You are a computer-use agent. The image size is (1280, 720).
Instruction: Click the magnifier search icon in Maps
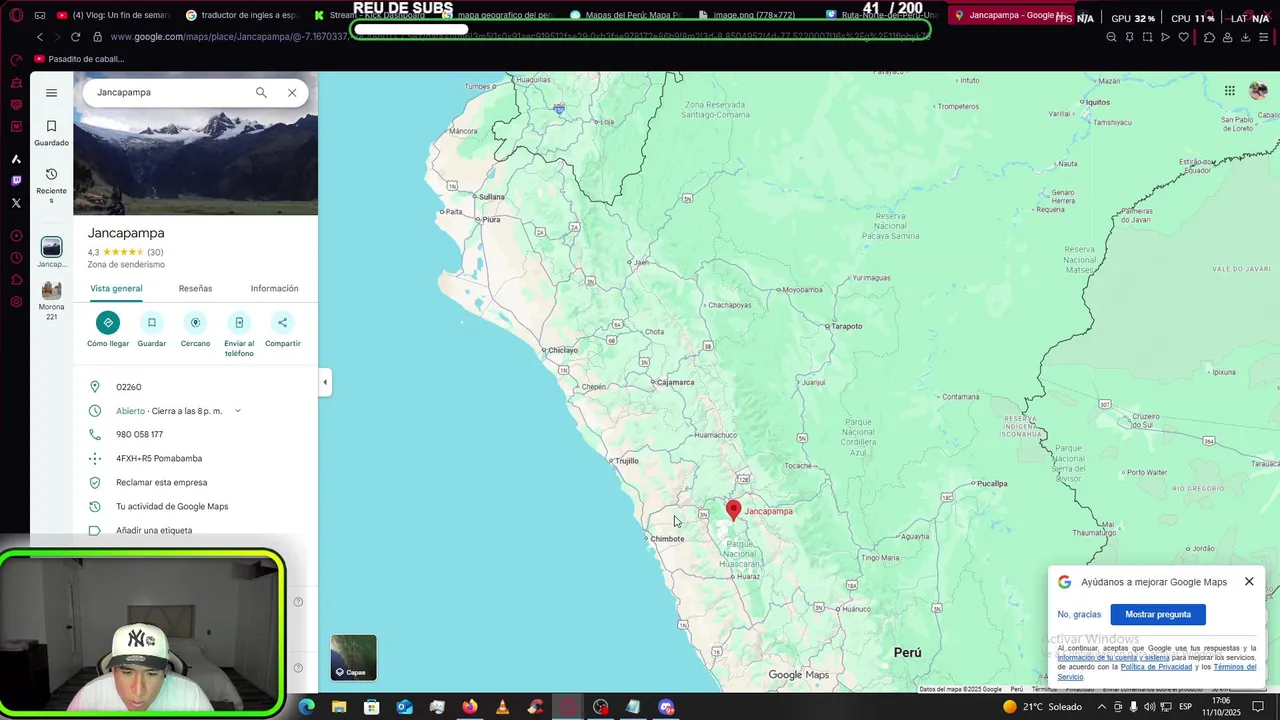tap(261, 93)
